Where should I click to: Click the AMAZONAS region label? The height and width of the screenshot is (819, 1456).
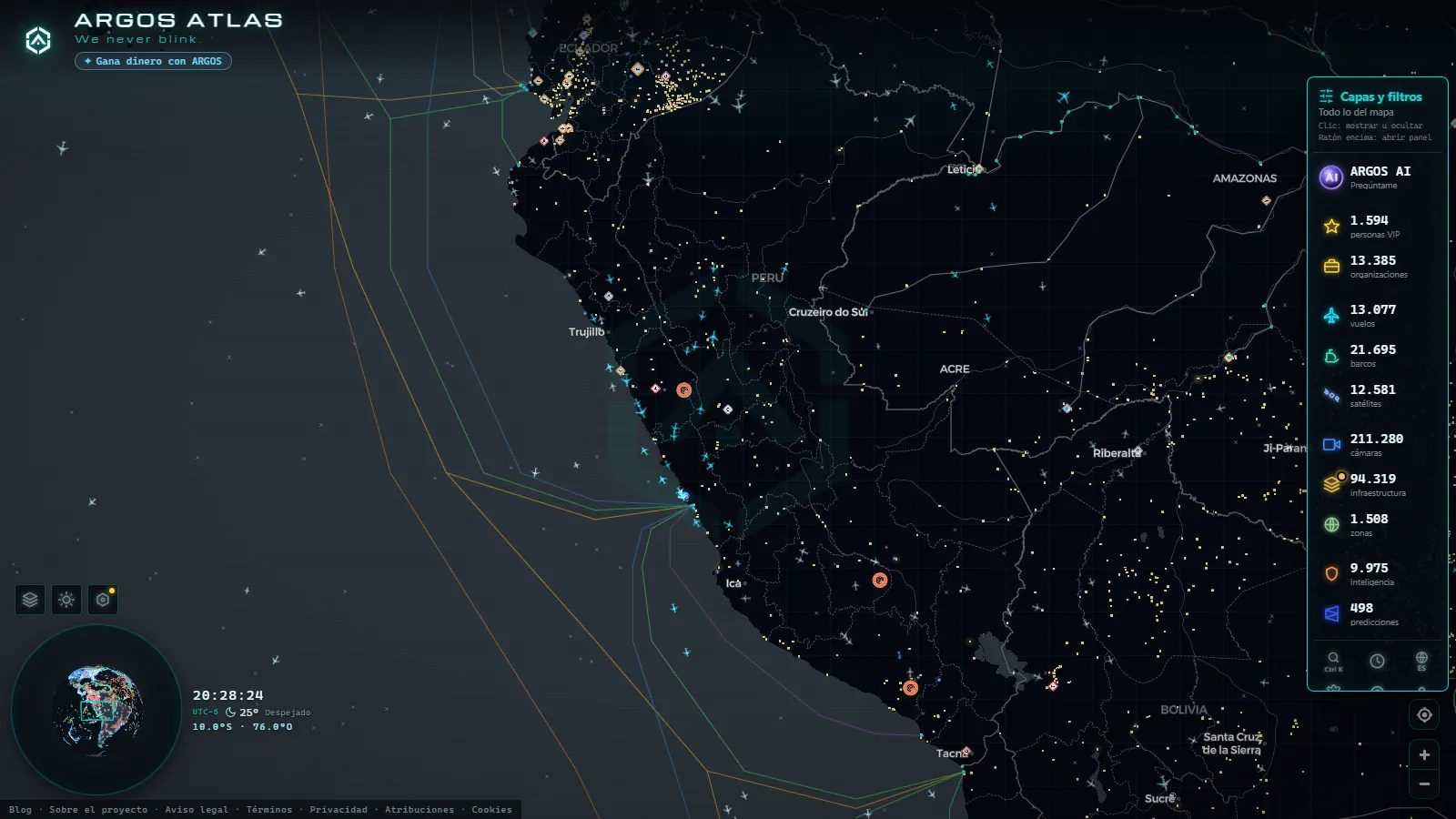point(1245,178)
